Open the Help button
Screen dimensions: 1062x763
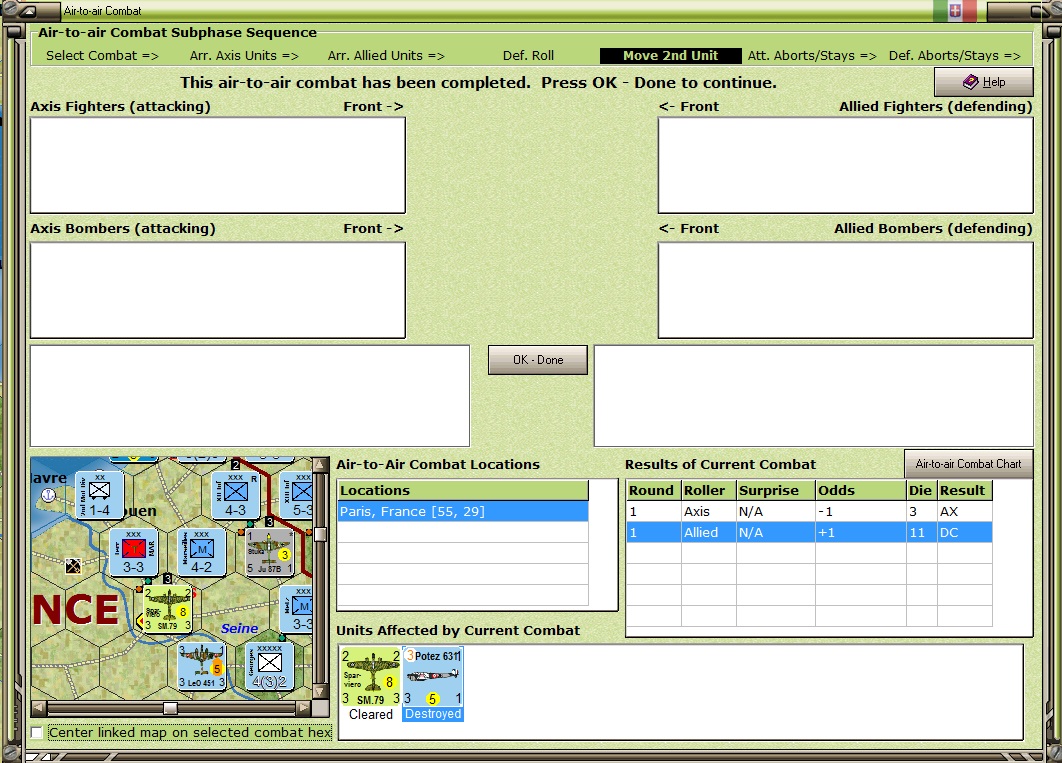[983, 82]
